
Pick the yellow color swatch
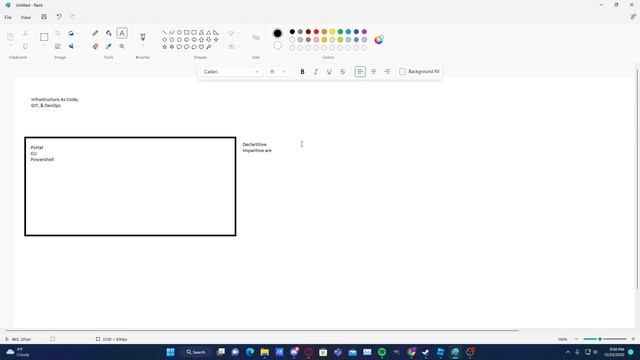pyautogui.click(x=332, y=31)
